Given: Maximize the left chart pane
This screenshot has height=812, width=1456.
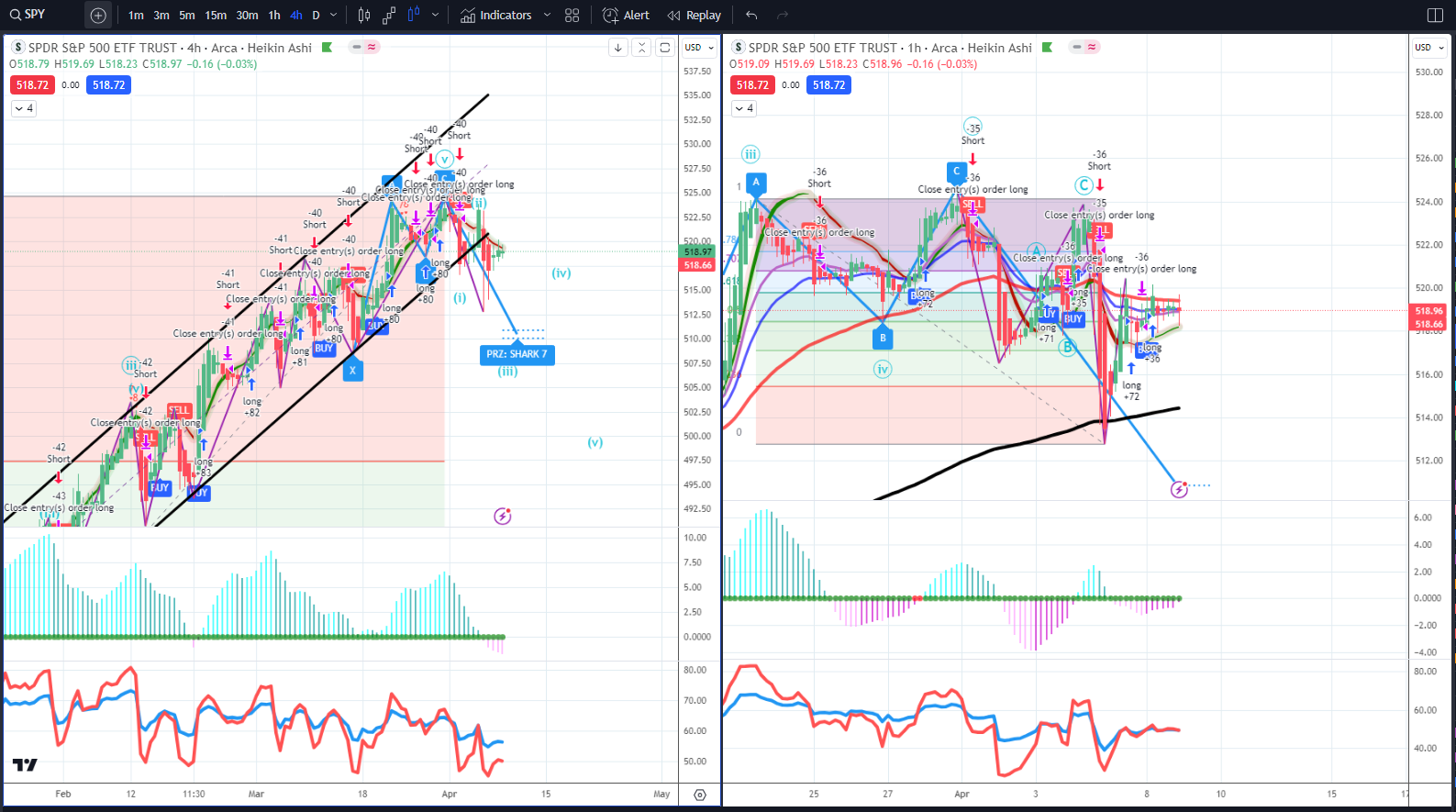Looking at the screenshot, I should click(665, 48).
